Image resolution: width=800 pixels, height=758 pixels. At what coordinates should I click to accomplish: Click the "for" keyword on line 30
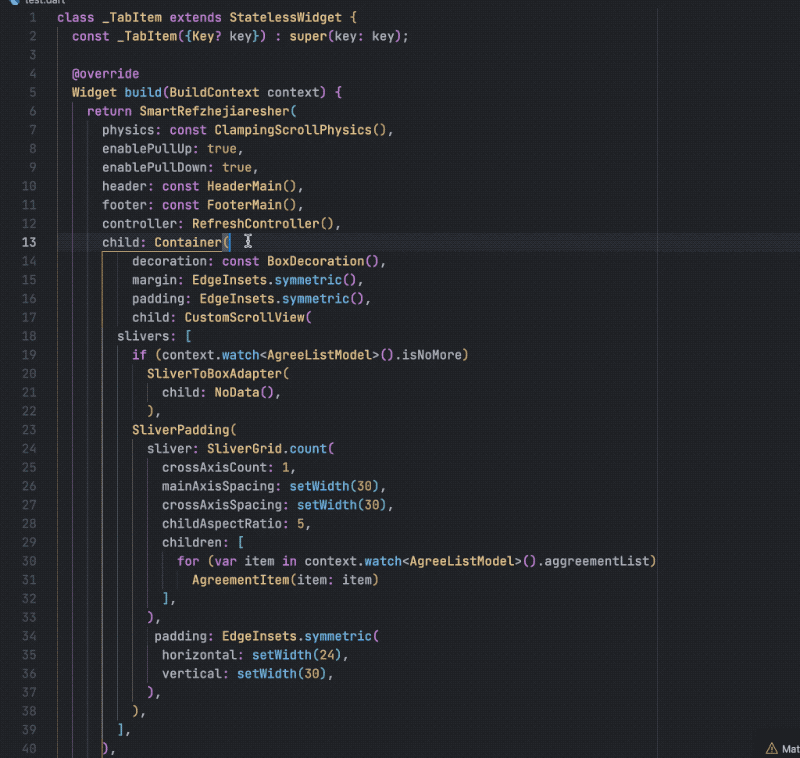click(x=188, y=561)
